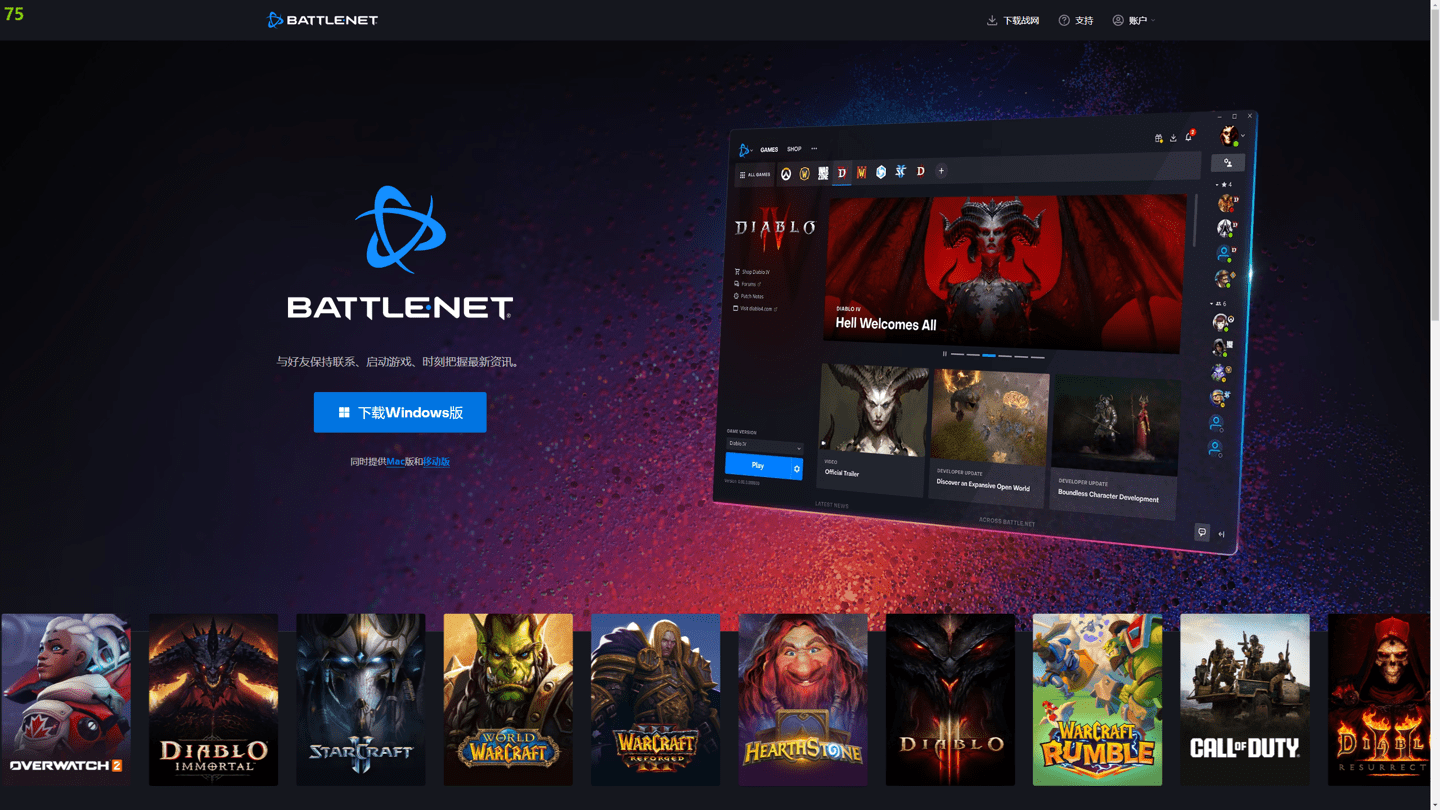The image size is (1440, 810).
Task: Click Forums in the preview sidebar
Action: pyautogui.click(x=748, y=284)
